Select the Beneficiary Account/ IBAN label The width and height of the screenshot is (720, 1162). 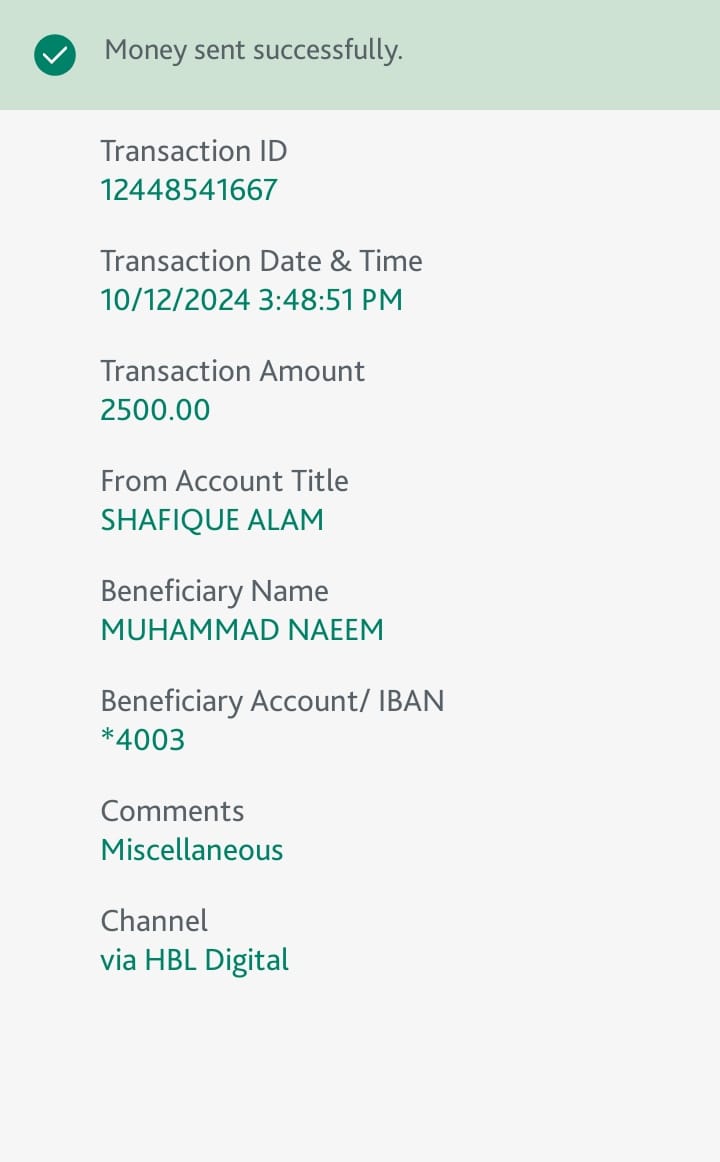[272, 701]
